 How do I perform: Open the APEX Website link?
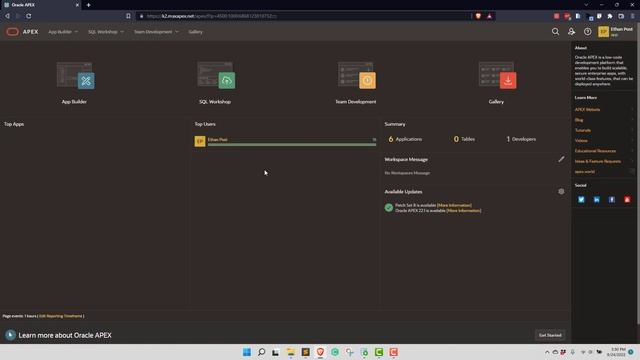pos(587,109)
